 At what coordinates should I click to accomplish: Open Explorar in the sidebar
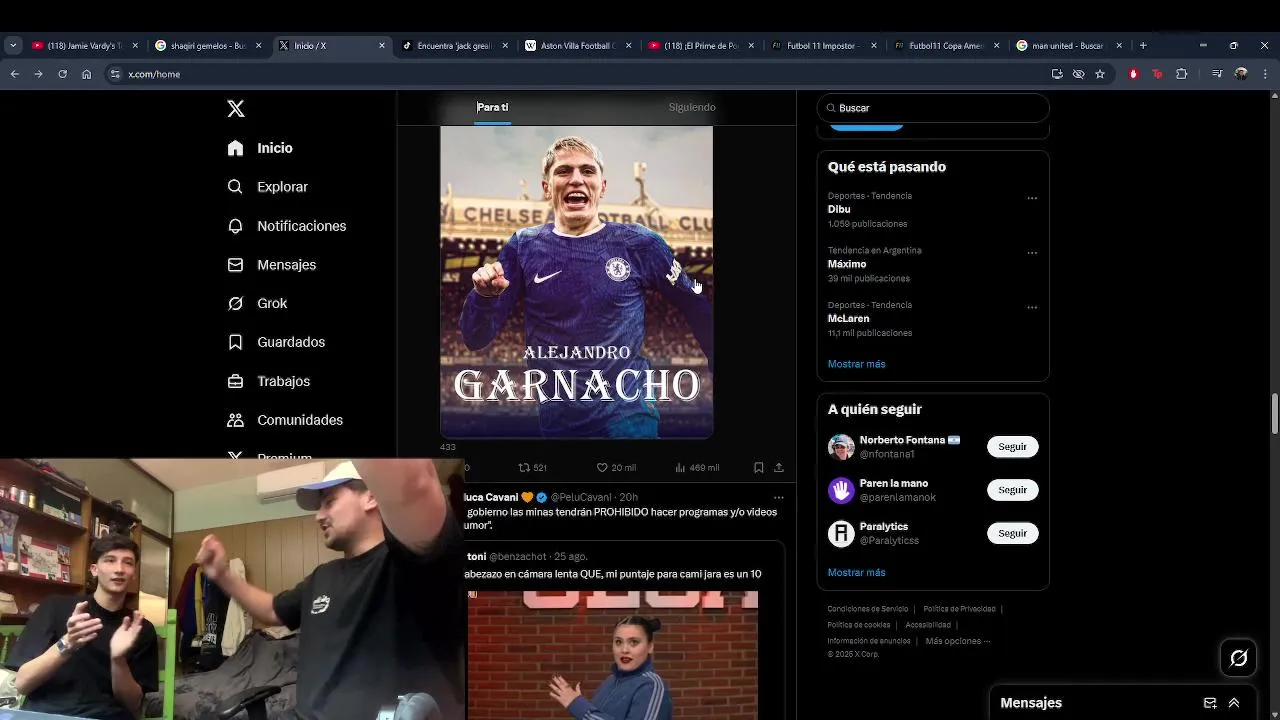coord(267,187)
